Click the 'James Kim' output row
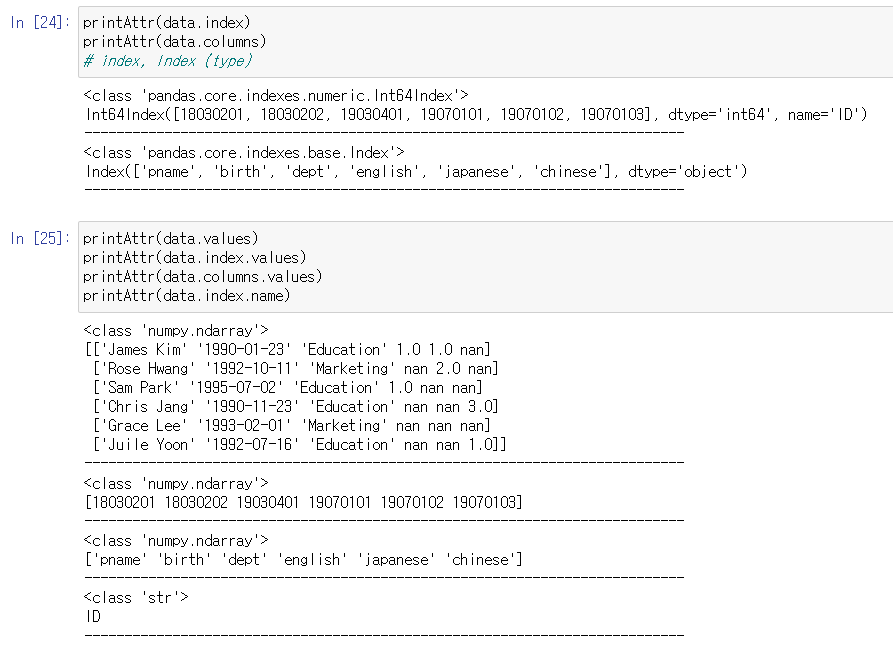 [x=288, y=349]
